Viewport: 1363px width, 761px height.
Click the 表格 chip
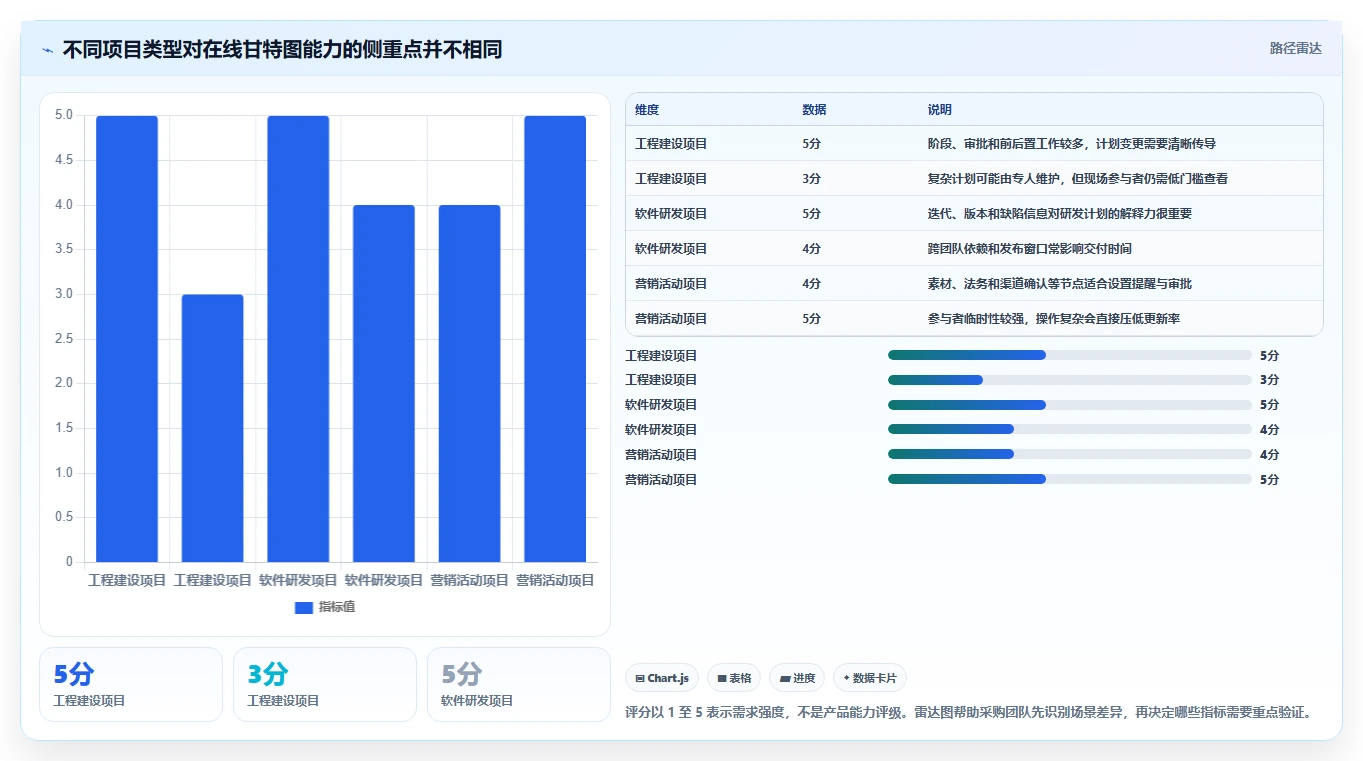click(x=734, y=678)
